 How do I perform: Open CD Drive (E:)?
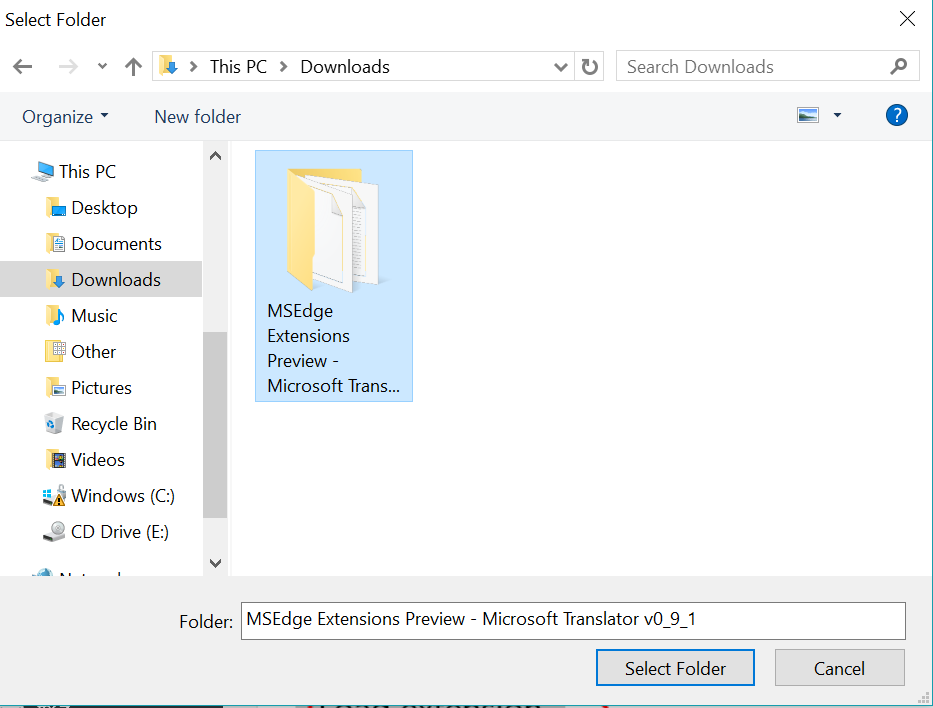(x=120, y=532)
